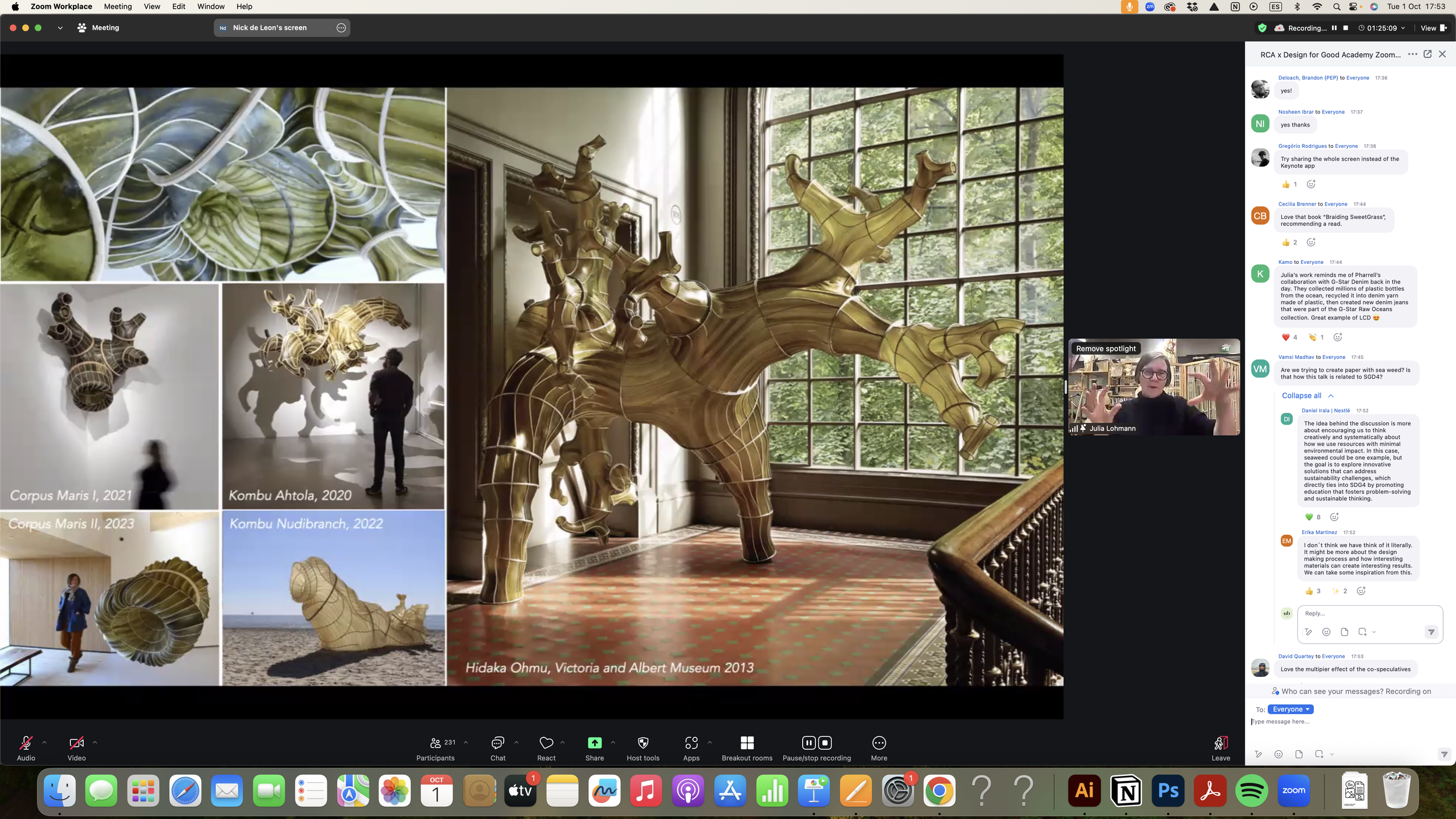The height and width of the screenshot is (819, 1456).
Task: Collapse all thread replies
Action: (1307, 396)
